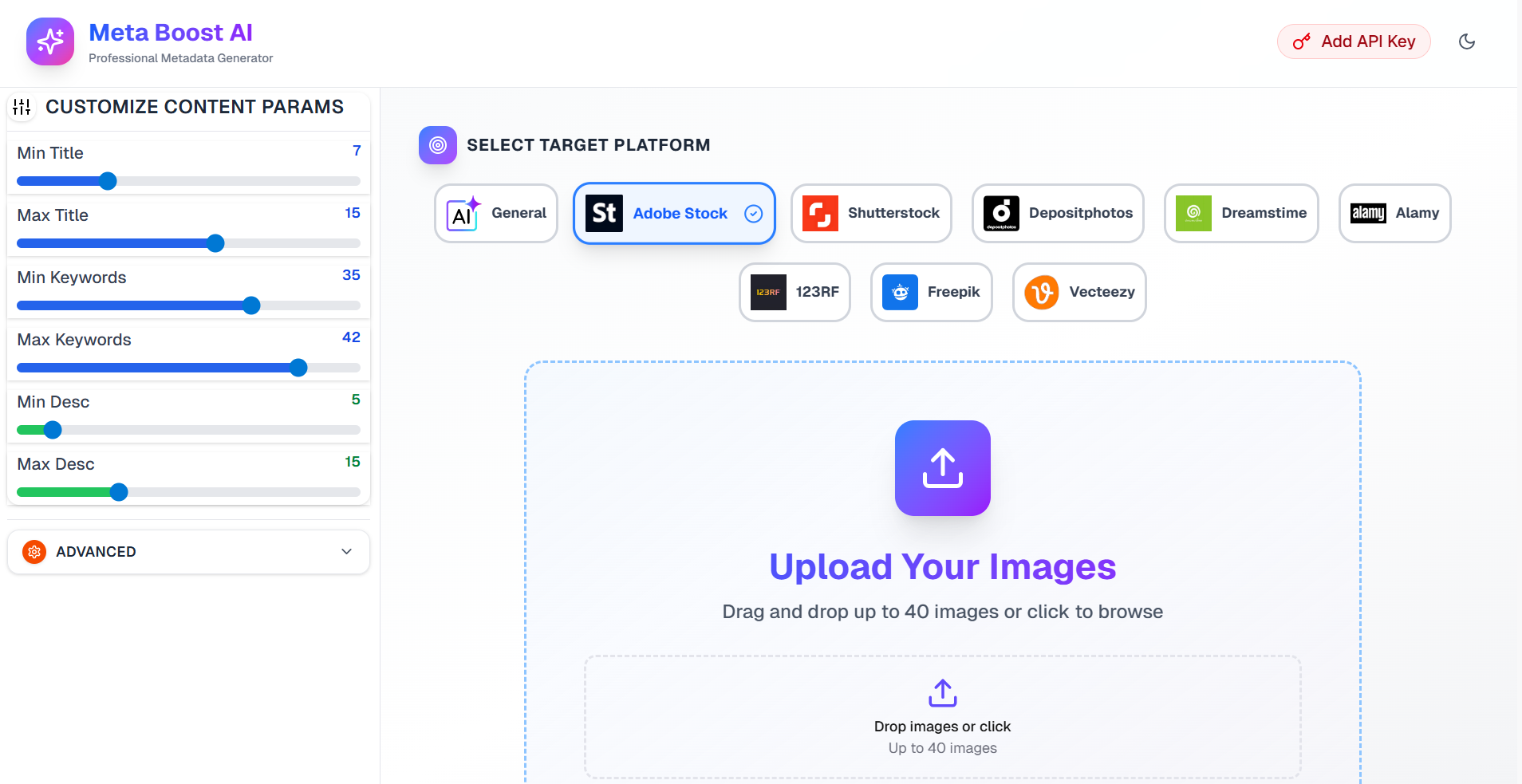Click the 123RF dark logo icon
This screenshot has height=784, width=1522.
(768, 292)
